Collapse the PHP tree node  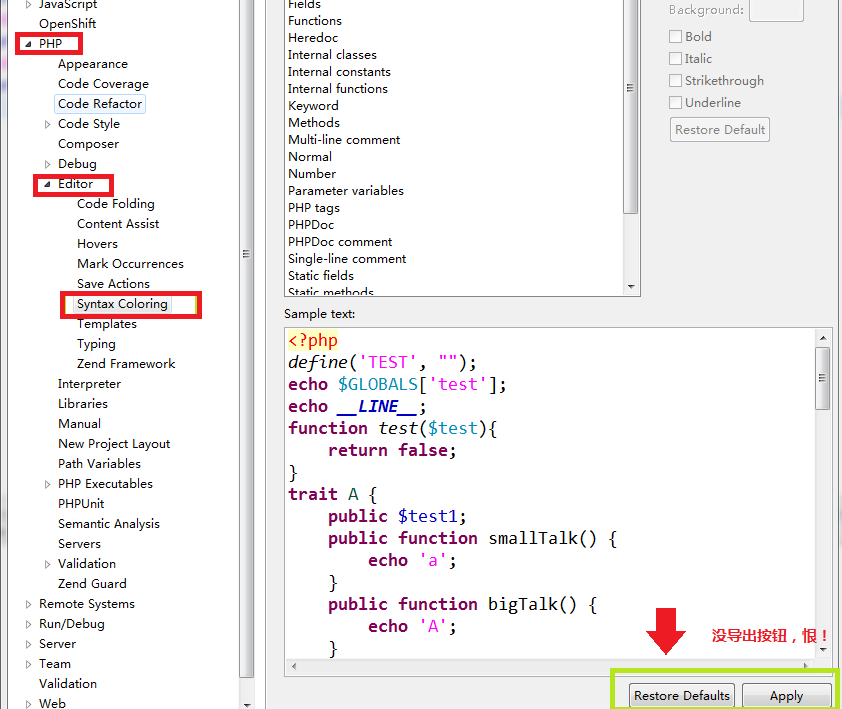28,44
